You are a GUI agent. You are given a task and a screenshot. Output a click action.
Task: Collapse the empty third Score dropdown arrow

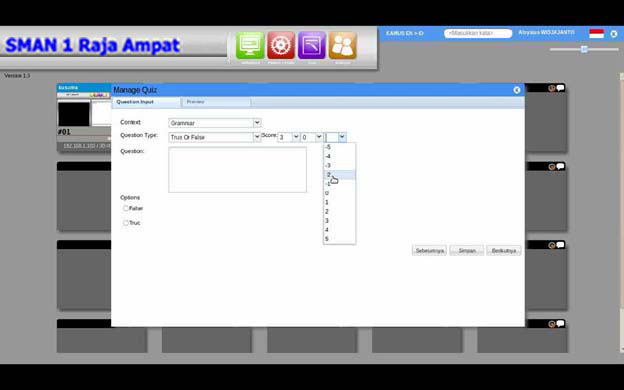pos(342,137)
